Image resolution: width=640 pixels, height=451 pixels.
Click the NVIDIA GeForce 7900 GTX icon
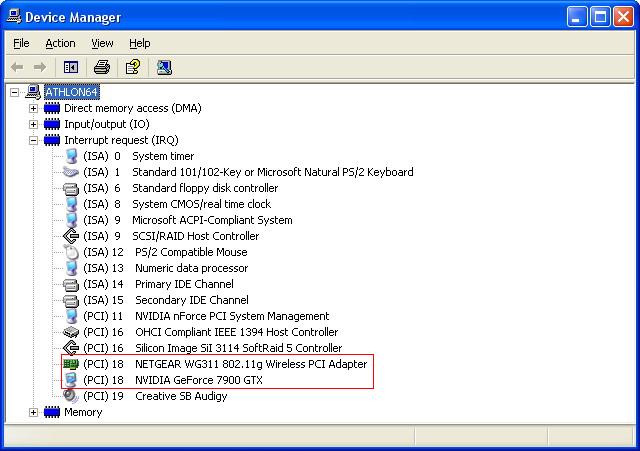pyautogui.click(x=71, y=380)
